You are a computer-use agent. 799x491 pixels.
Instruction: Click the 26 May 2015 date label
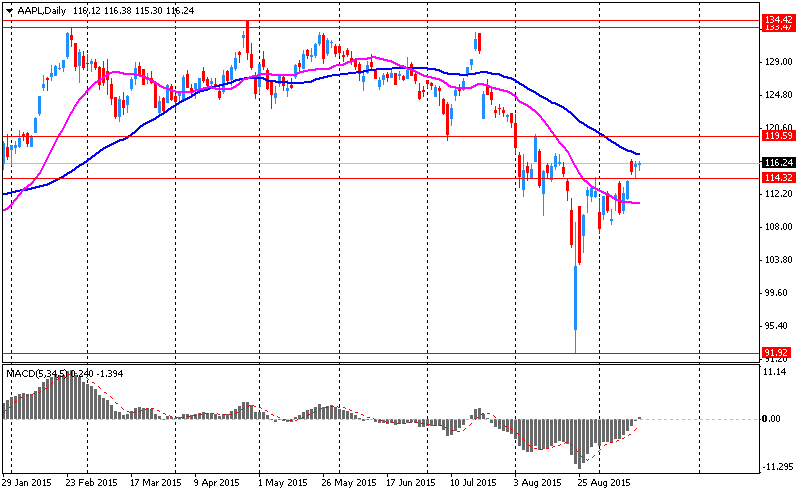pos(349,482)
